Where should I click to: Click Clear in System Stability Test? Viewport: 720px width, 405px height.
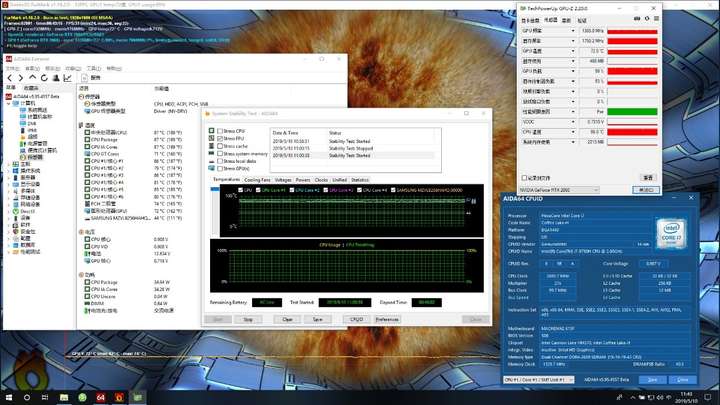tap(287, 319)
